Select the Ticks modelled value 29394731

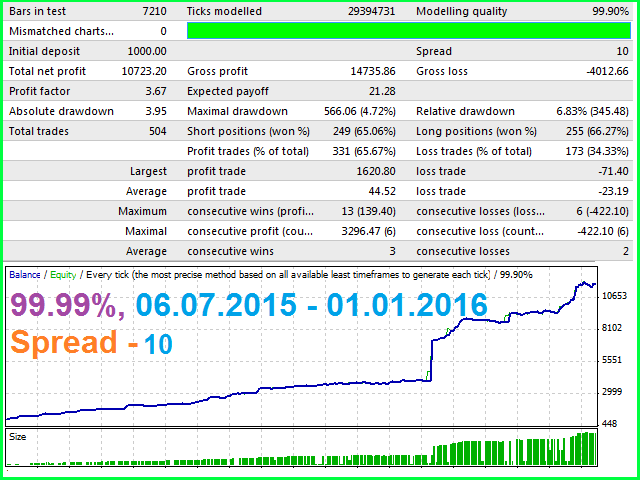click(x=371, y=11)
